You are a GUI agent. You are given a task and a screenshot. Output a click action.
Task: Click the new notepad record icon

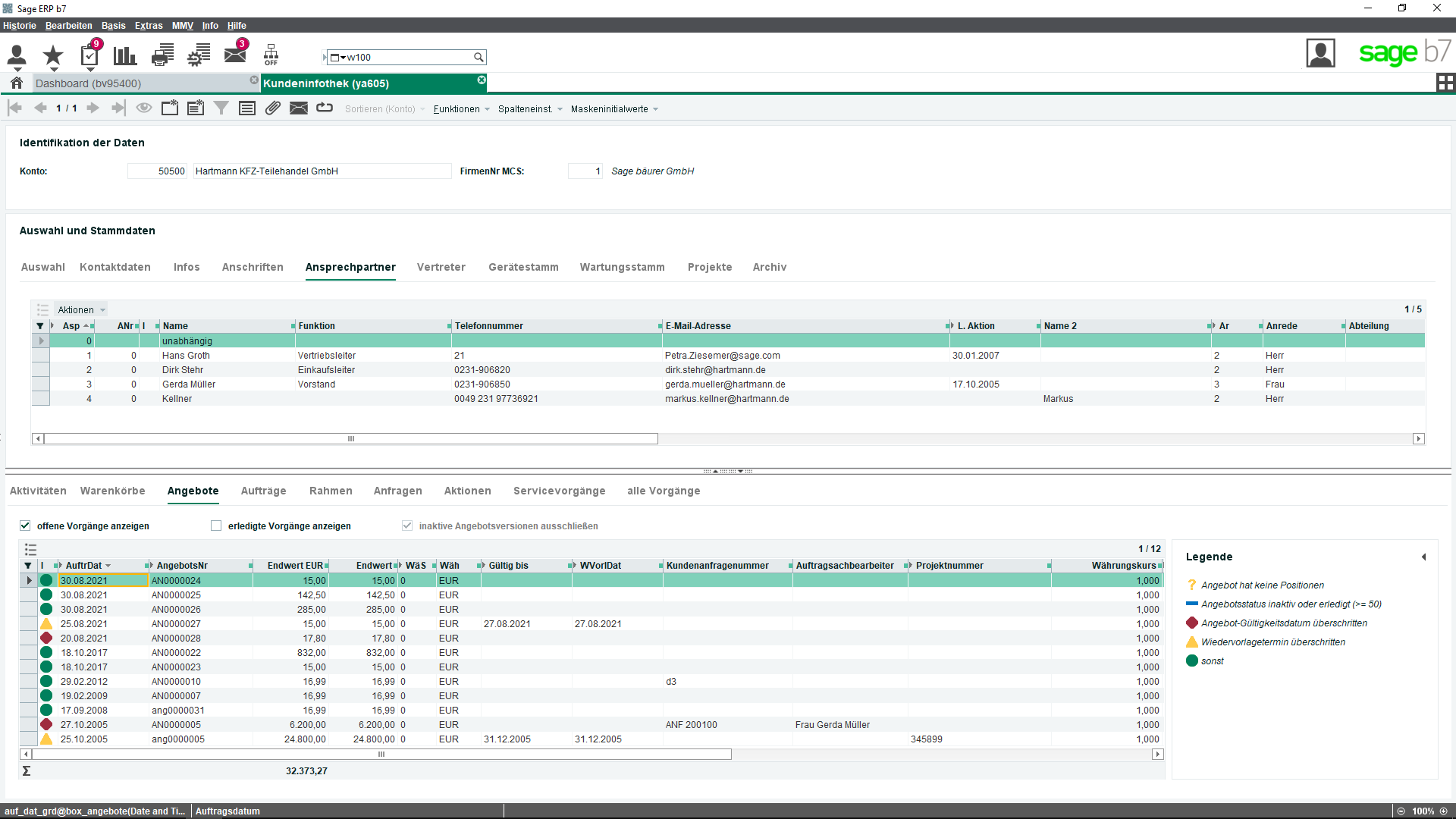point(196,108)
